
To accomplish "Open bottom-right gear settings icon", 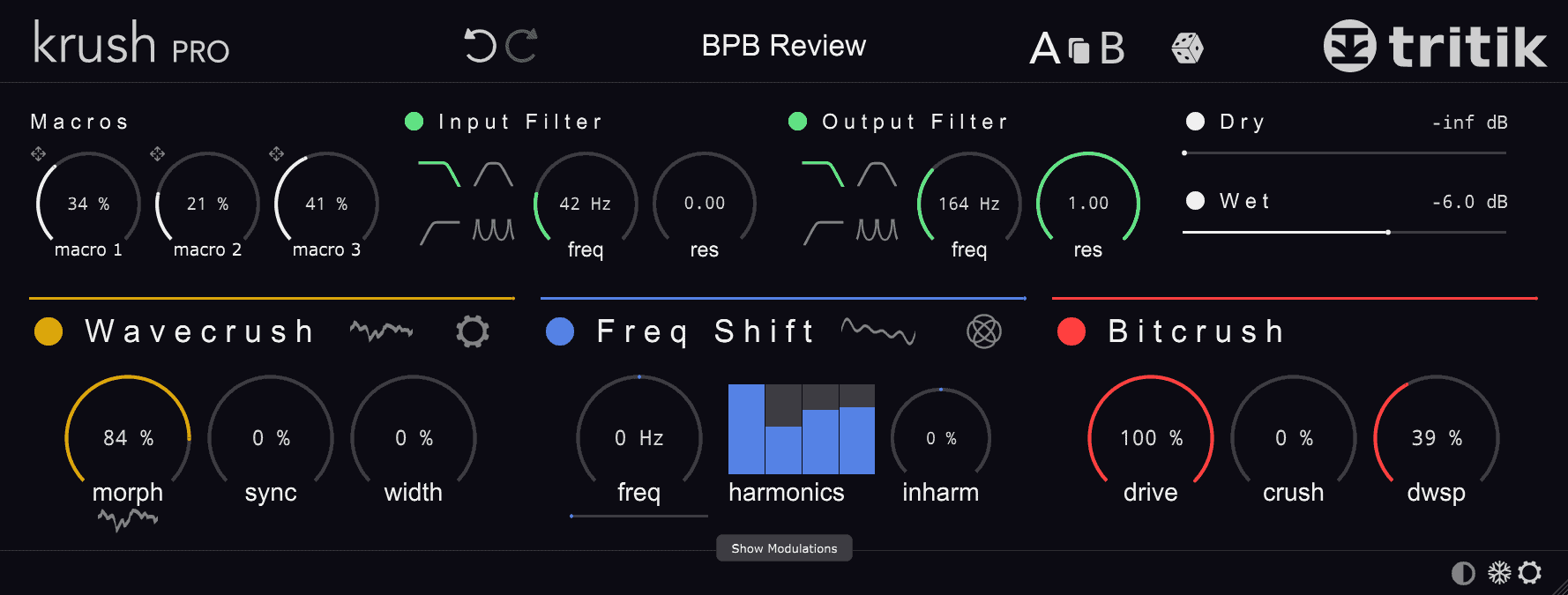I will click(x=1530, y=573).
